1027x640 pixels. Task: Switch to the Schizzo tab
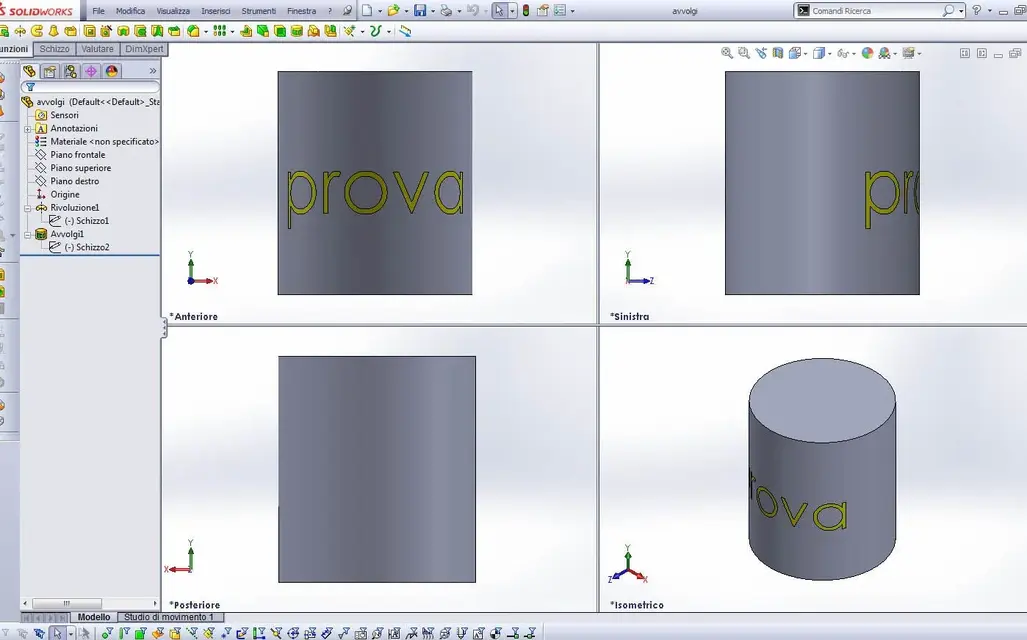pos(55,48)
